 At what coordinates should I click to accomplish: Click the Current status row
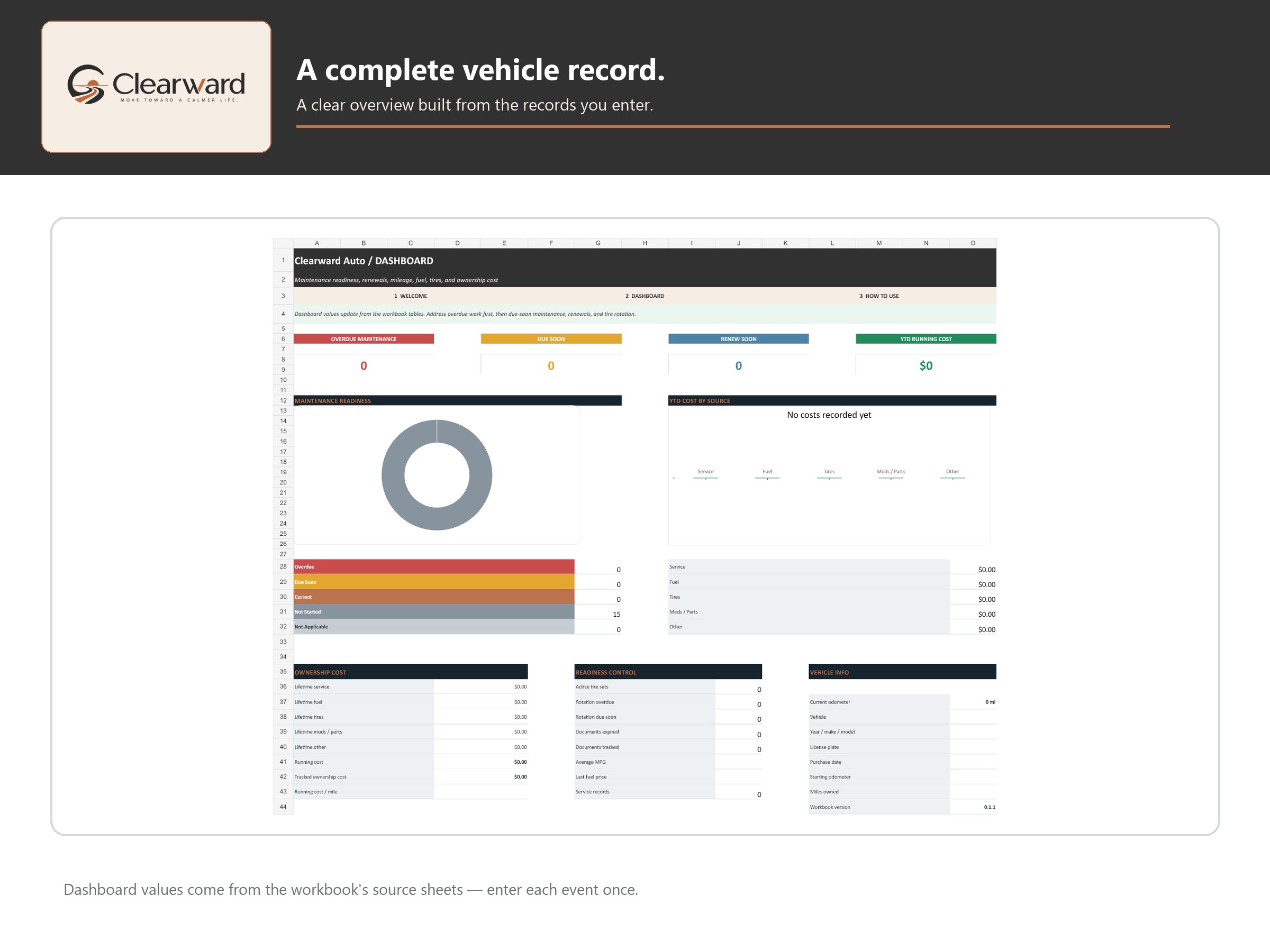coord(434,597)
